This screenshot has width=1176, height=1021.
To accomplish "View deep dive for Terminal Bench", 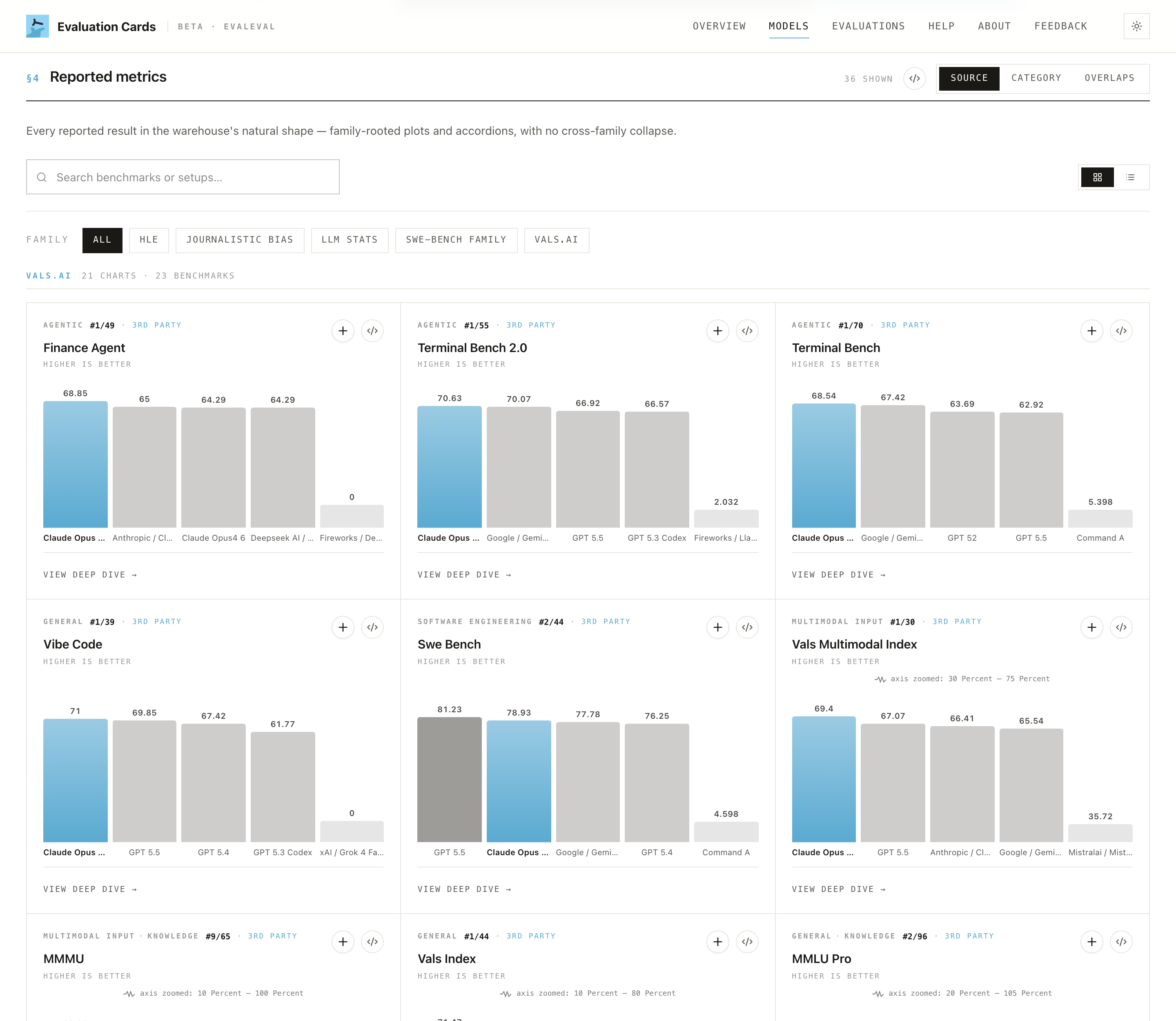I will [x=839, y=575].
